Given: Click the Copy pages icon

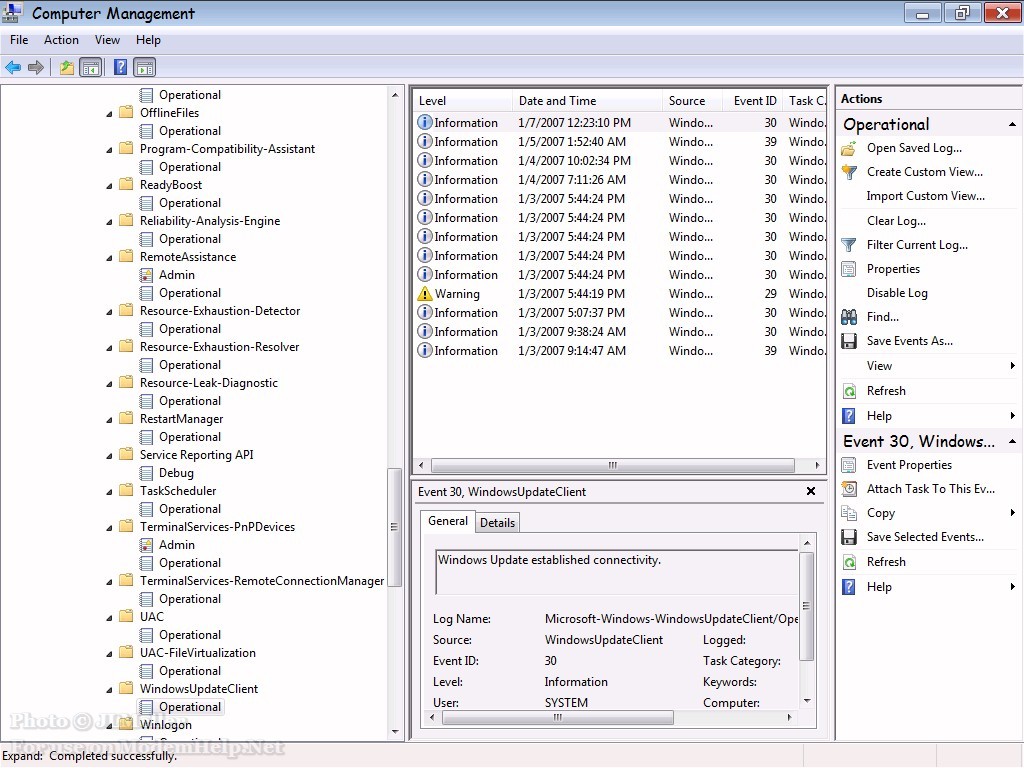Looking at the screenshot, I should (849, 513).
